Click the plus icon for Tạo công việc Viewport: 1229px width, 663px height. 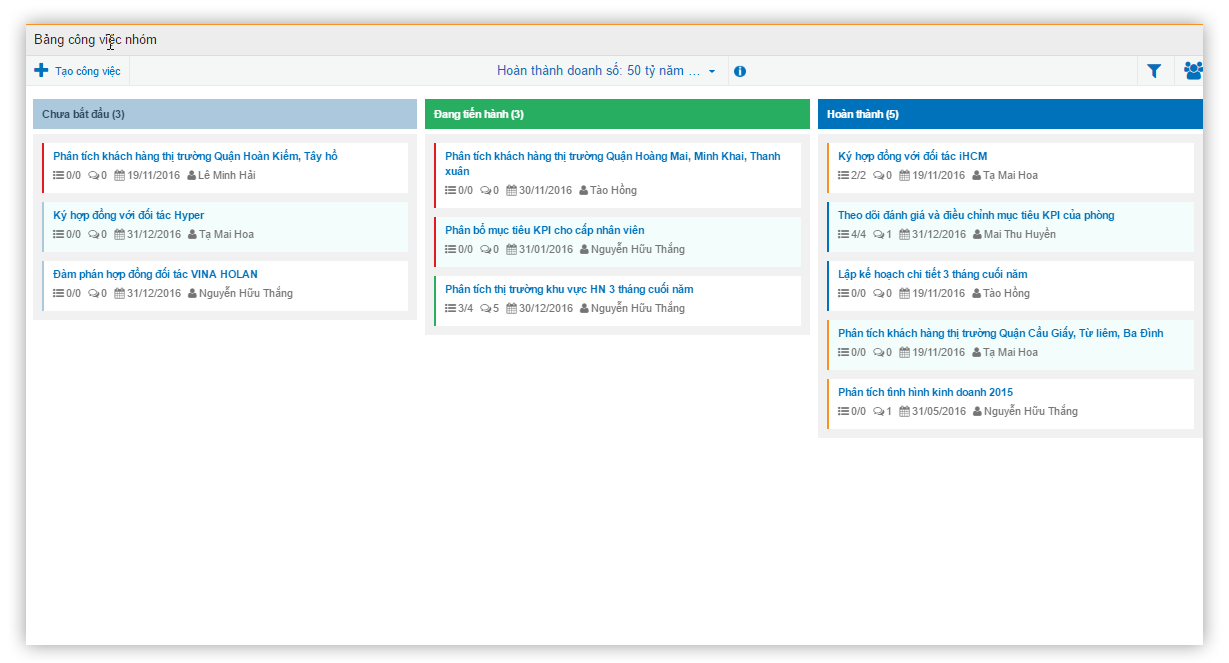[x=41, y=71]
